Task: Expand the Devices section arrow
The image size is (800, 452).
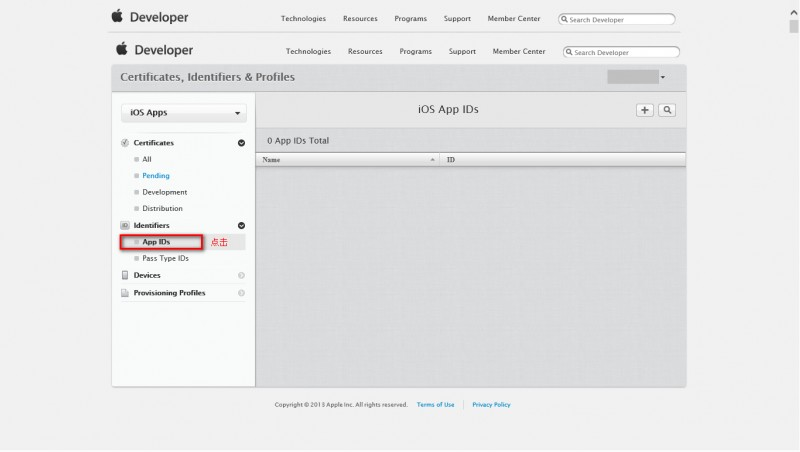Action: tap(241, 275)
